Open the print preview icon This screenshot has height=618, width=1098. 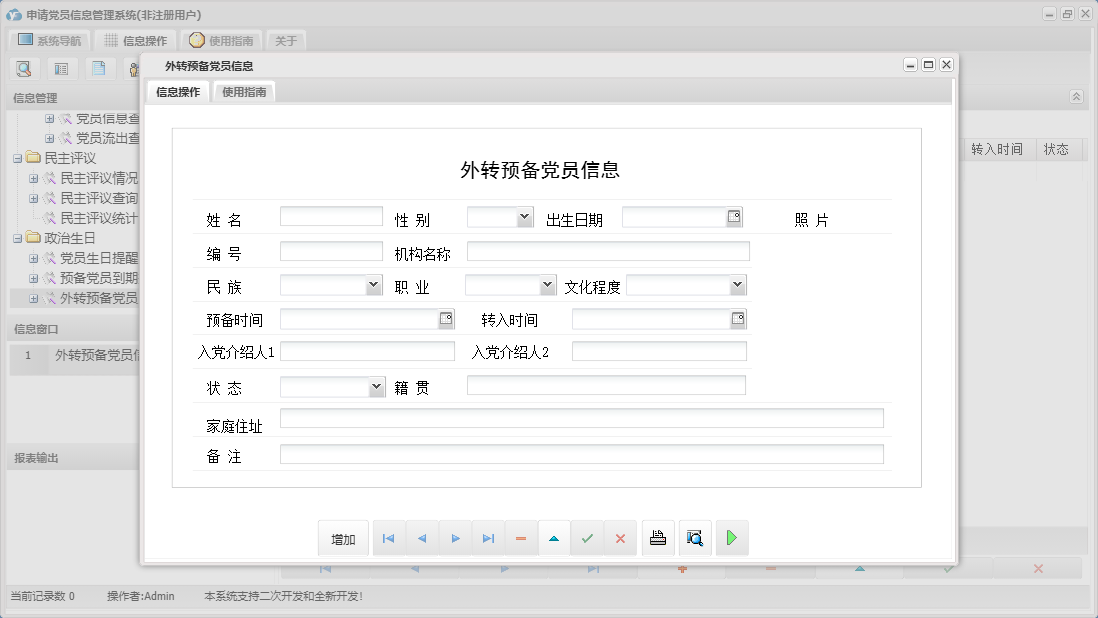point(695,538)
